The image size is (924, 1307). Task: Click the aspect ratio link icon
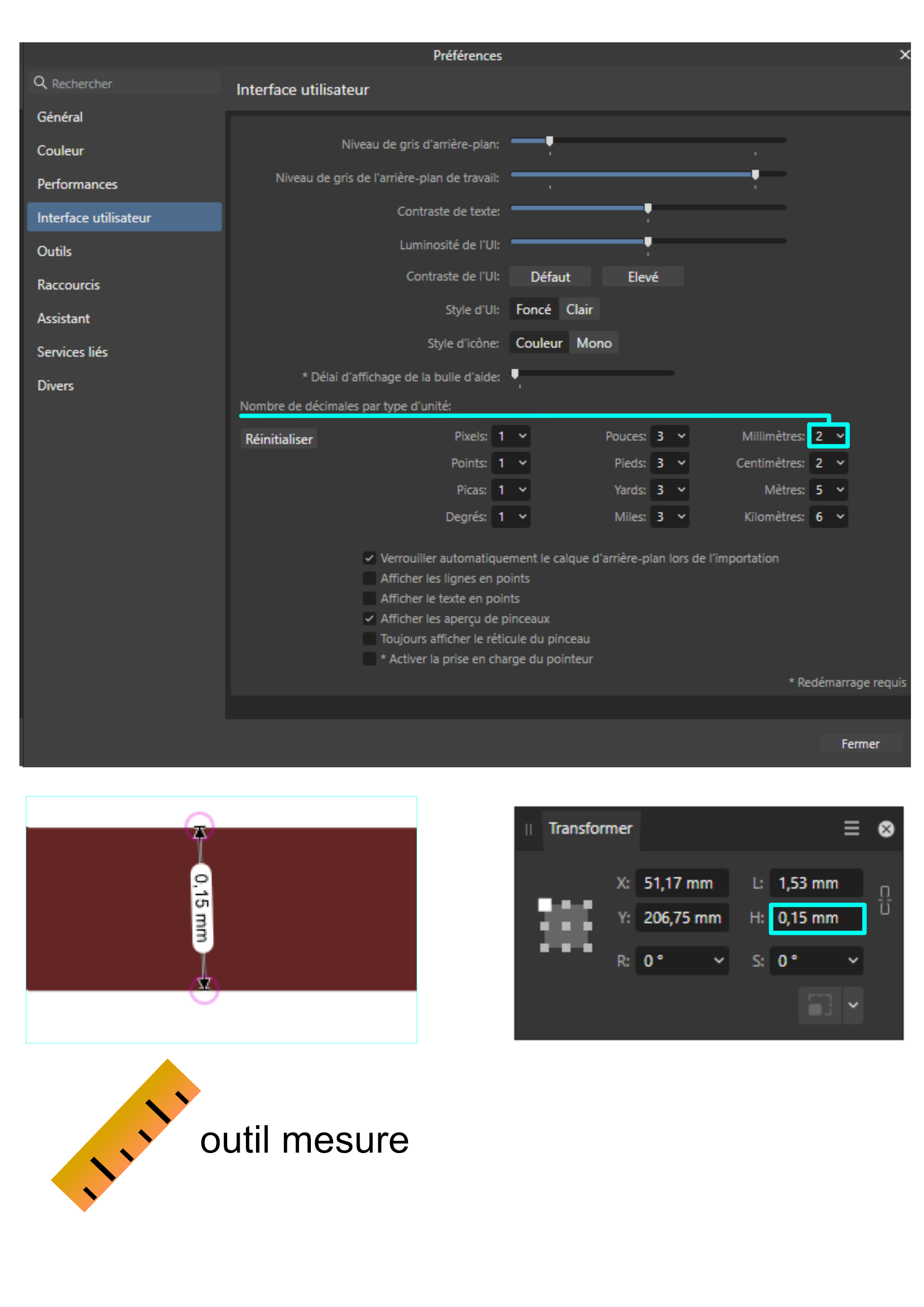[885, 900]
